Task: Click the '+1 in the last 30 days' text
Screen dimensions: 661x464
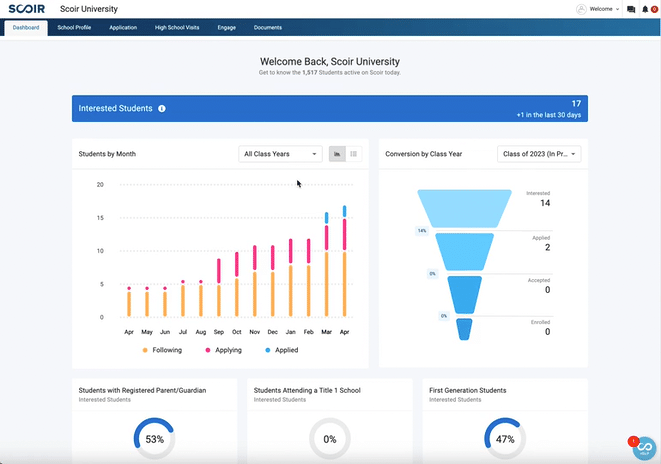Action: click(x=549, y=115)
